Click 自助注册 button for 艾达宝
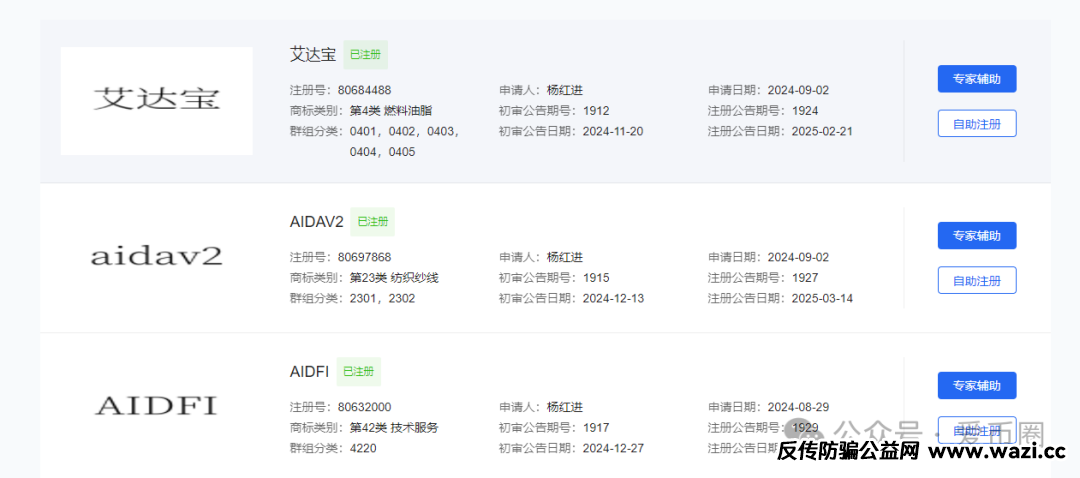The height and width of the screenshot is (478, 1080). 977,124
